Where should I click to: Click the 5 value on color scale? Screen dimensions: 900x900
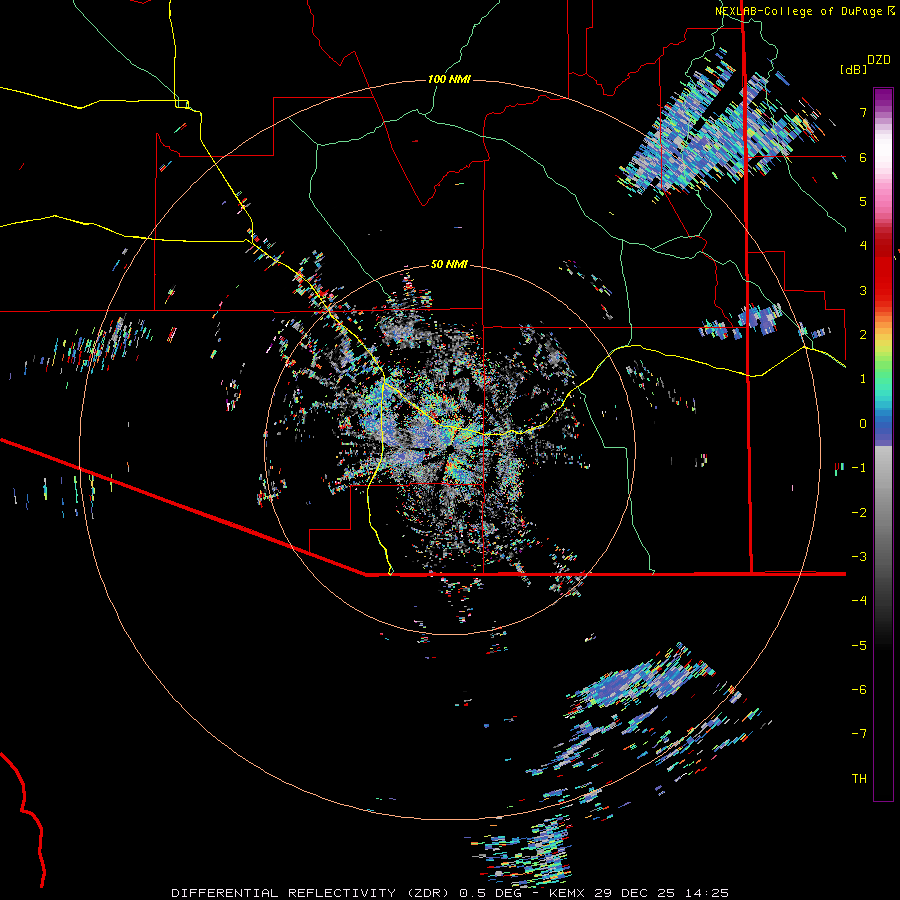[x=863, y=201]
